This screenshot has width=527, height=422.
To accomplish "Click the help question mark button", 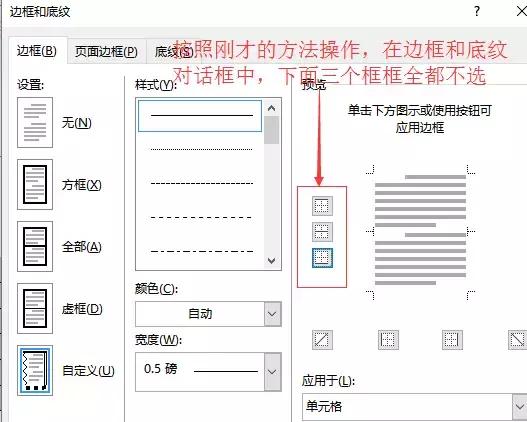I will pyautogui.click(x=477, y=12).
